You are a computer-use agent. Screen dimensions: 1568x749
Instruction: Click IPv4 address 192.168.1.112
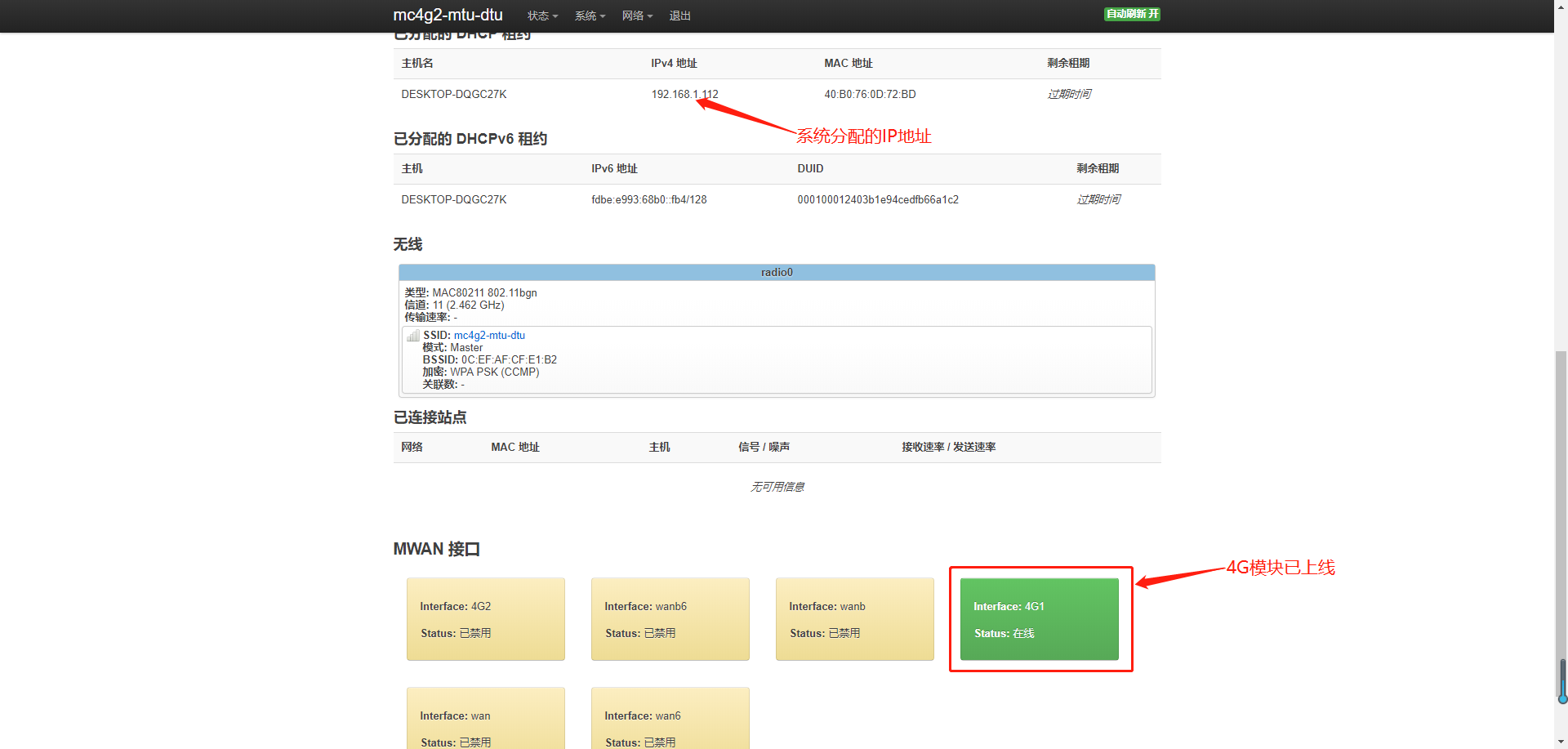coord(684,94)
